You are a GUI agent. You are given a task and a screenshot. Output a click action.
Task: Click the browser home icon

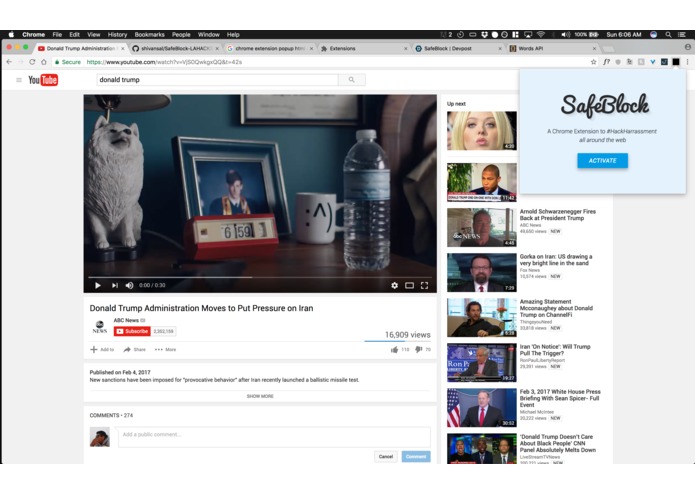point(44,62)
